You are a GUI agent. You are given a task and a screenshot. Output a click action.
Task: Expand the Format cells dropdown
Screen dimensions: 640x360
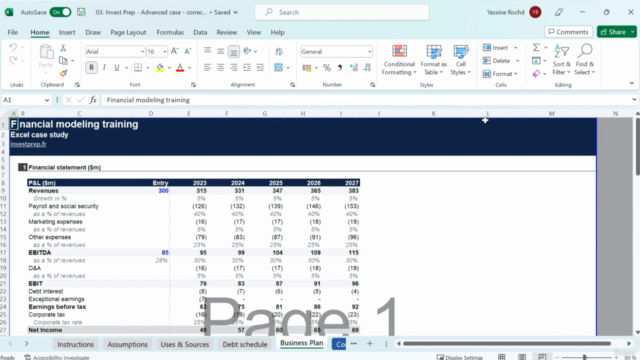[516, 74]
